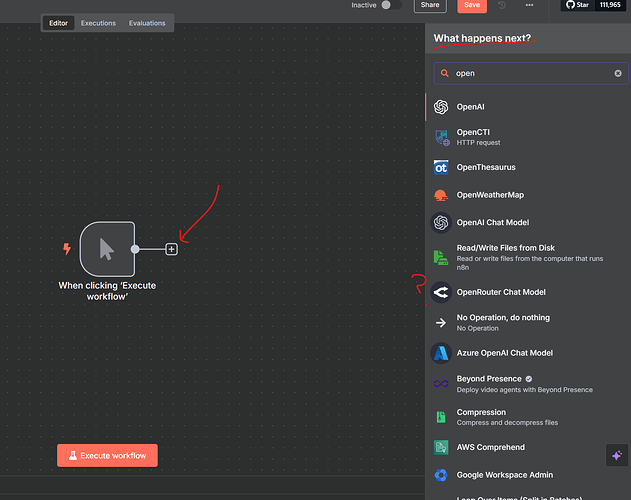
Task: Select 'OpenAI Chat Model' node entry
Action: [x=528, y=223]
